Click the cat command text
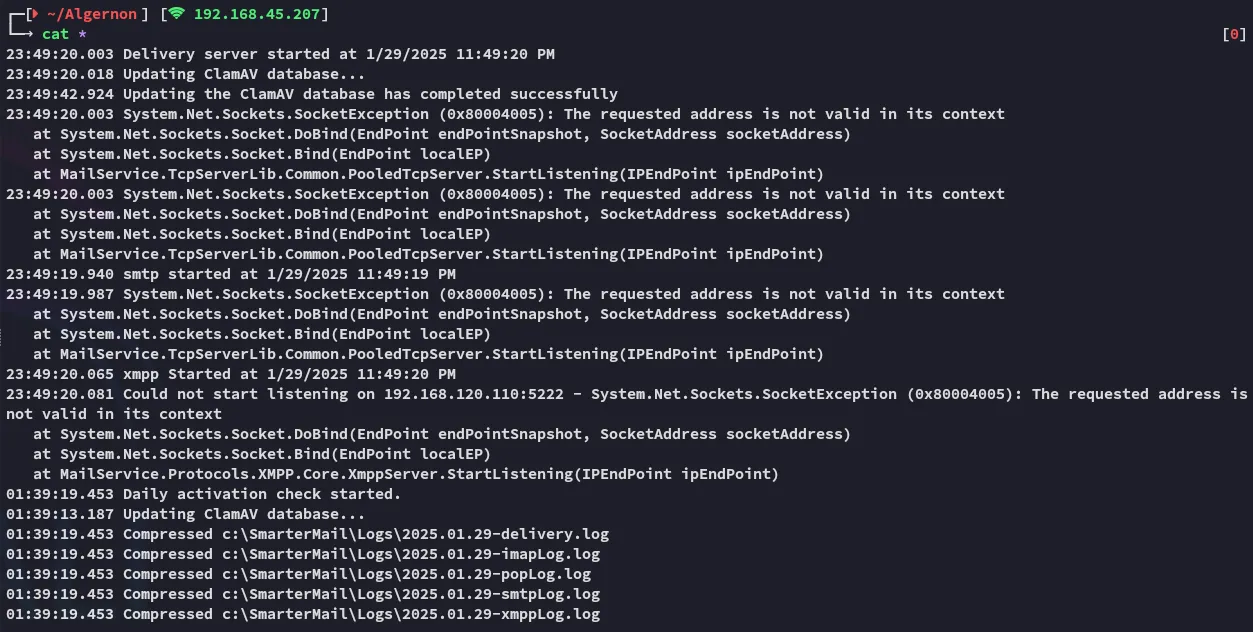 pos(55,34)
